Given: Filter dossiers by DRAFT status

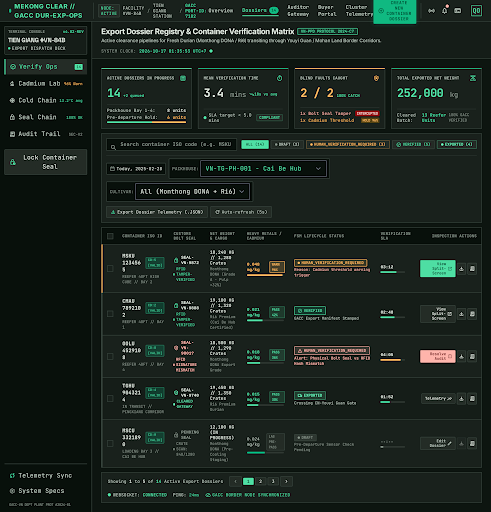Looking at the screenshot, I should coord(287,144).
